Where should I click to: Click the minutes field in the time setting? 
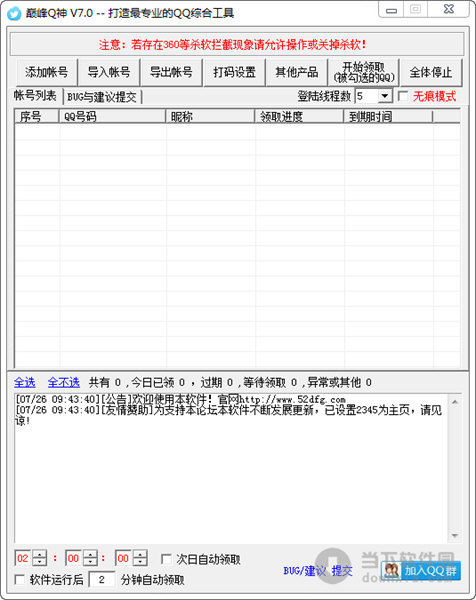(x=73, y=558)
